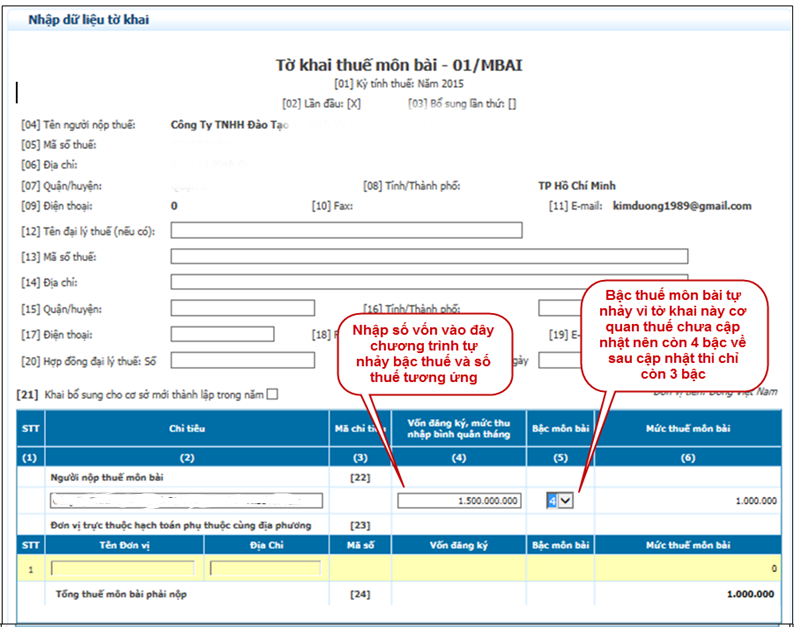This screenshot has height=627, width=798.
Task: Click the 'Chỉ tiêu' column header
Action: tap(187, 428)
